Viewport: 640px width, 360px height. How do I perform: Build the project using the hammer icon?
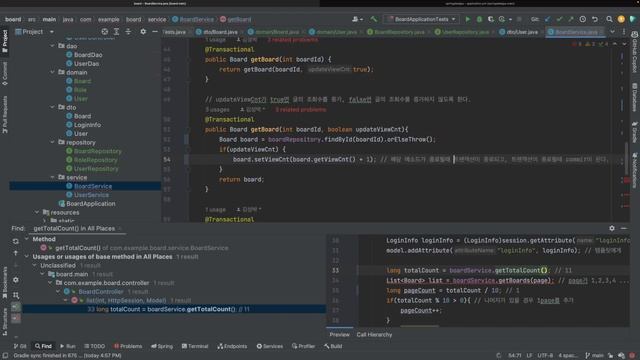point(373,19)
